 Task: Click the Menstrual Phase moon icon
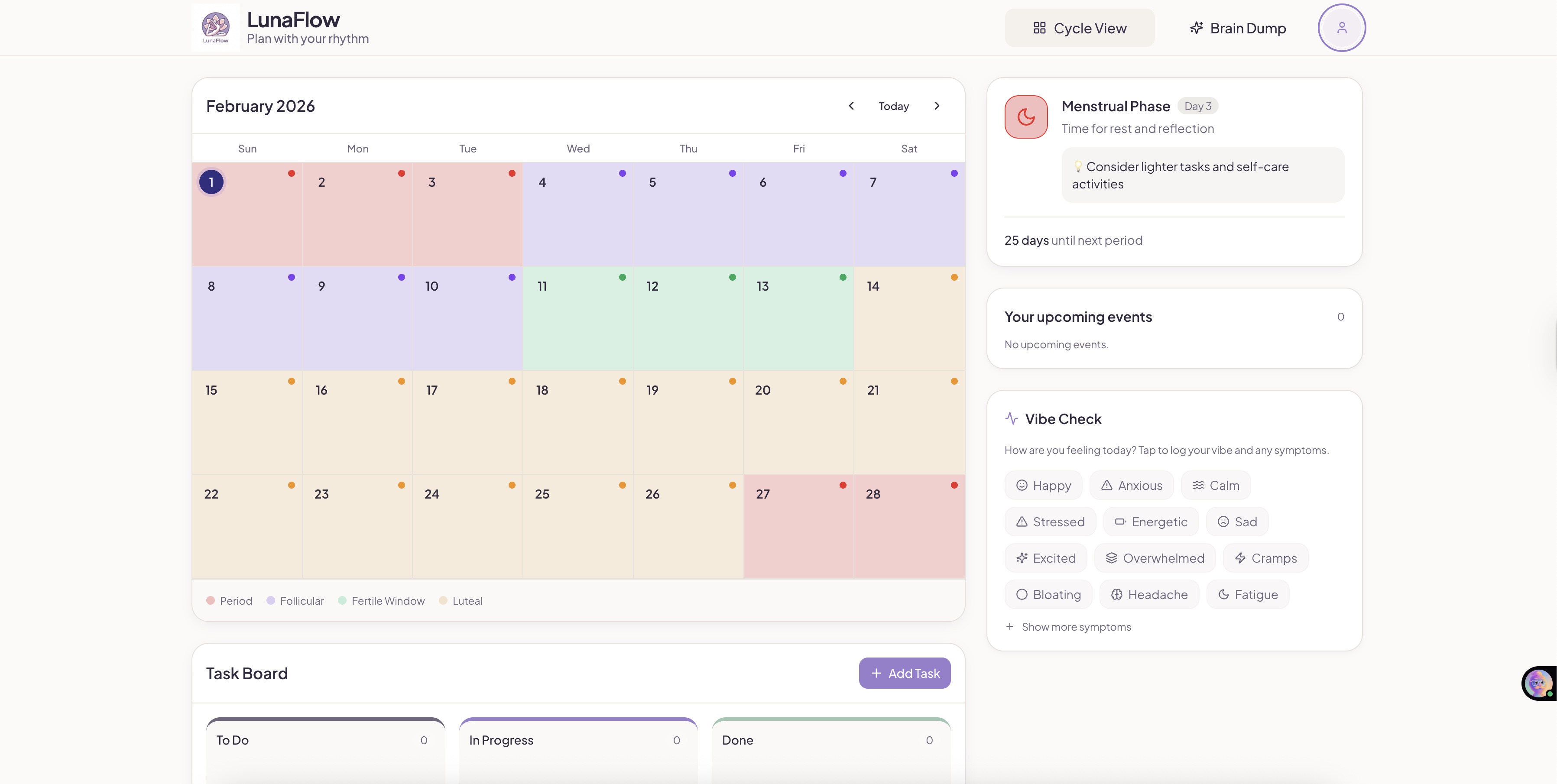pos(1026,117)
